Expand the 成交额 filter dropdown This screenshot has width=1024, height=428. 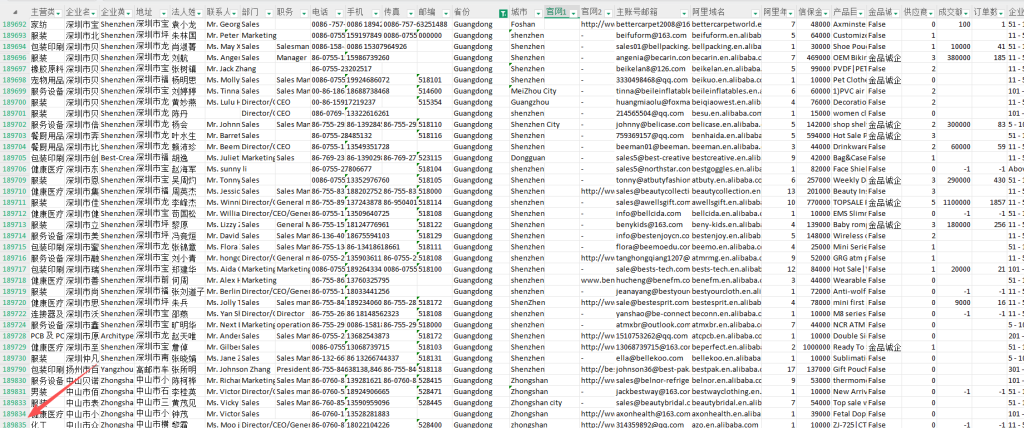(x=959, y=11)
